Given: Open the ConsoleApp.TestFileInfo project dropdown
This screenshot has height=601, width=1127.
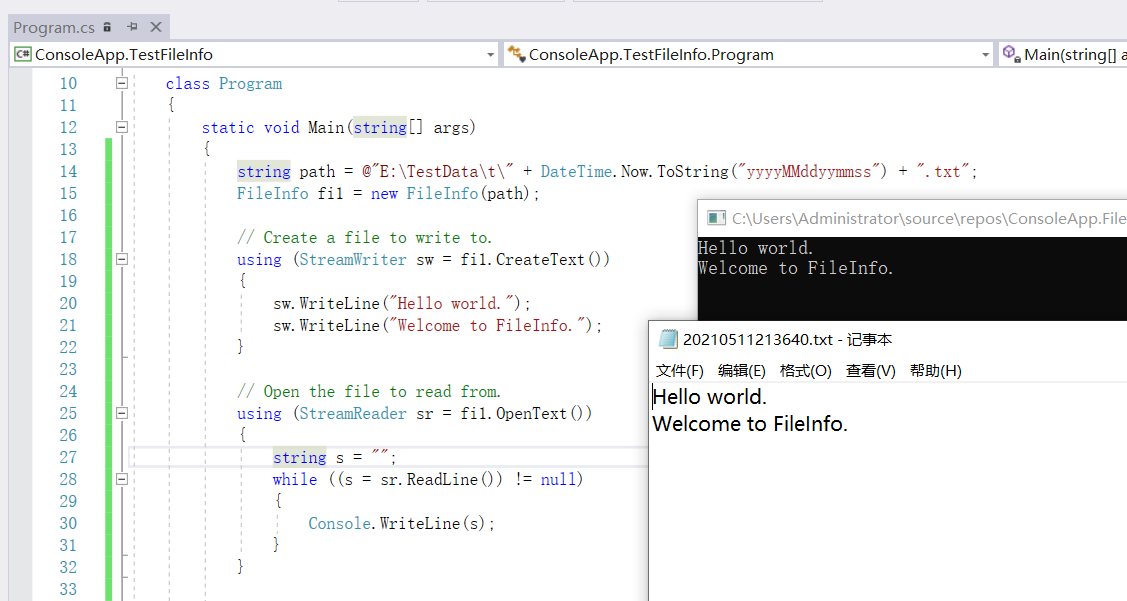Looking at the screenshot, I should pyautogui.click(x=490, y=53).
